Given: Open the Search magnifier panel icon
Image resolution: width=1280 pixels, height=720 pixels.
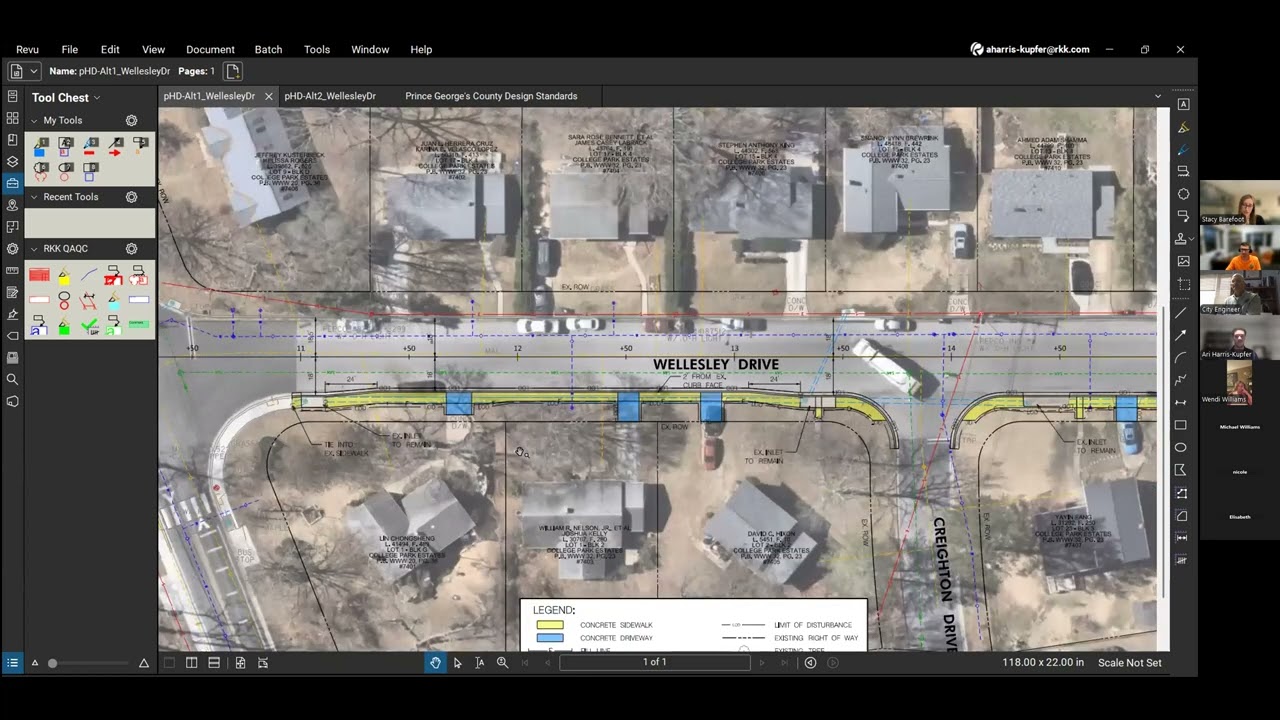Looking at the screenshot, I should (12, 379).
